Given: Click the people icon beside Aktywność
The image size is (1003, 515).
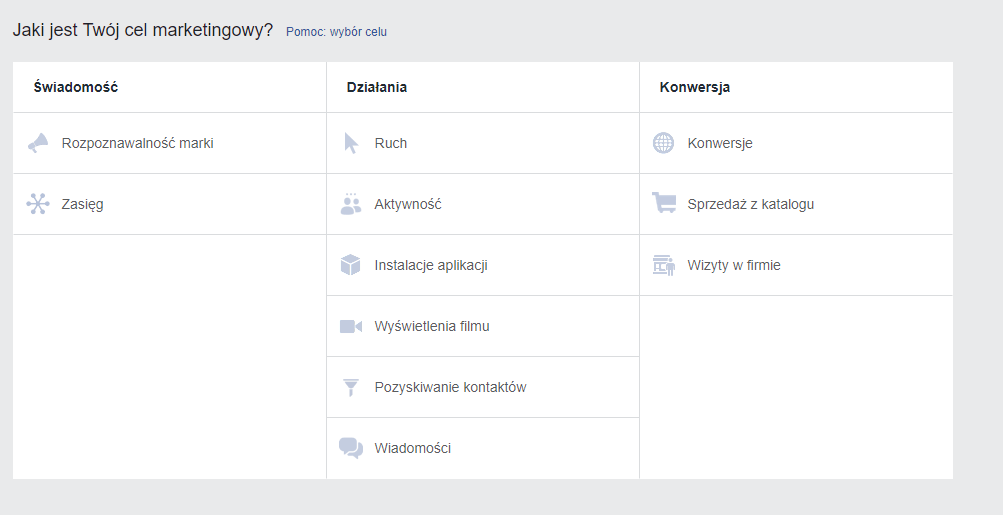Looking at the screenshot, I should tap(351, 204).
